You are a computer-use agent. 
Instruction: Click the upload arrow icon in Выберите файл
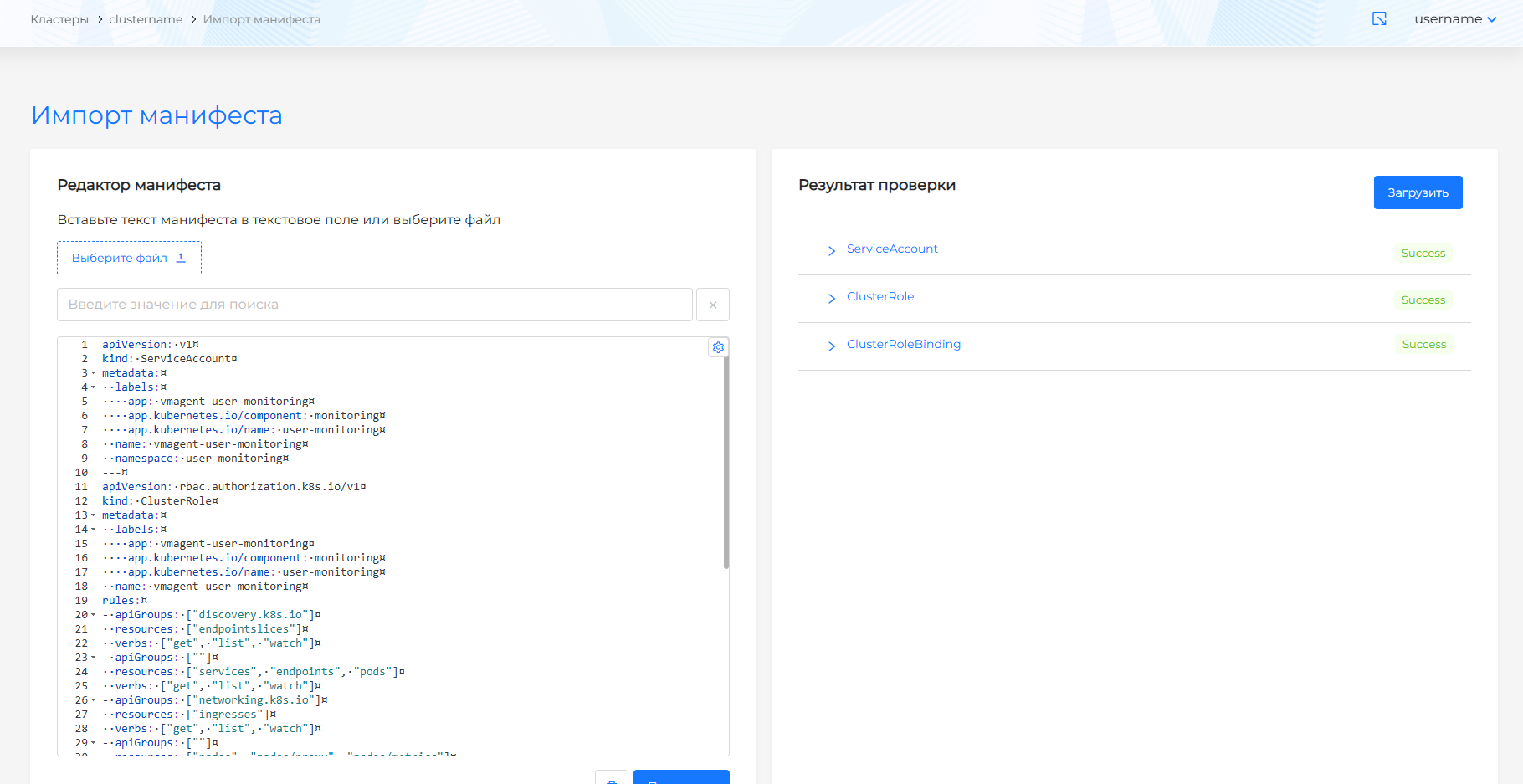[181, 258]
